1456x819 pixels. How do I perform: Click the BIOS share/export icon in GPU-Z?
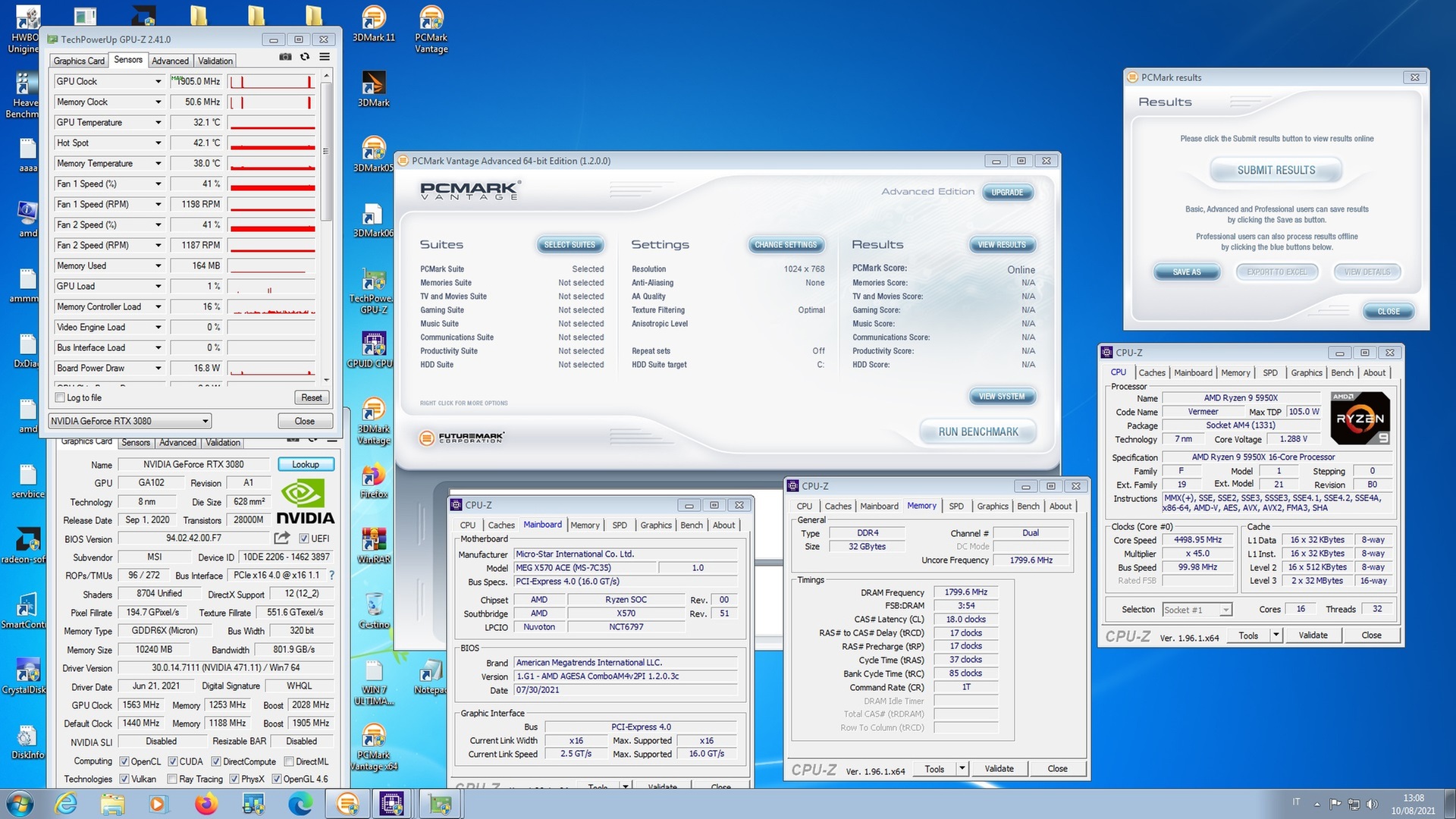click(x=281, y=538)
